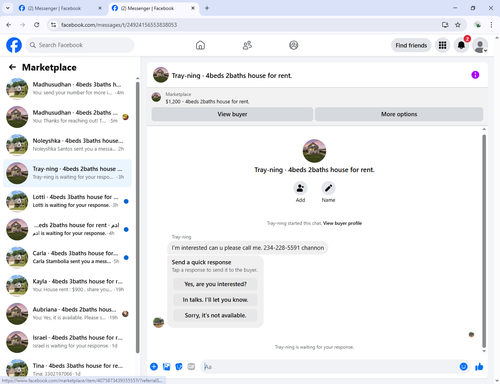The width and height of the screenshot is (500, 384).
Task: Go back in browser
Action: [9, 25]
